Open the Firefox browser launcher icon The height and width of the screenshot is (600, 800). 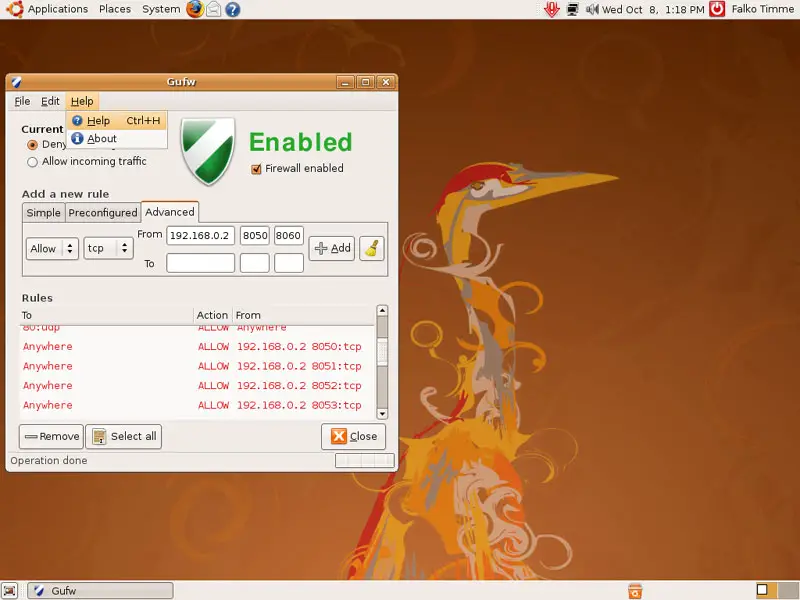(194, 9)
